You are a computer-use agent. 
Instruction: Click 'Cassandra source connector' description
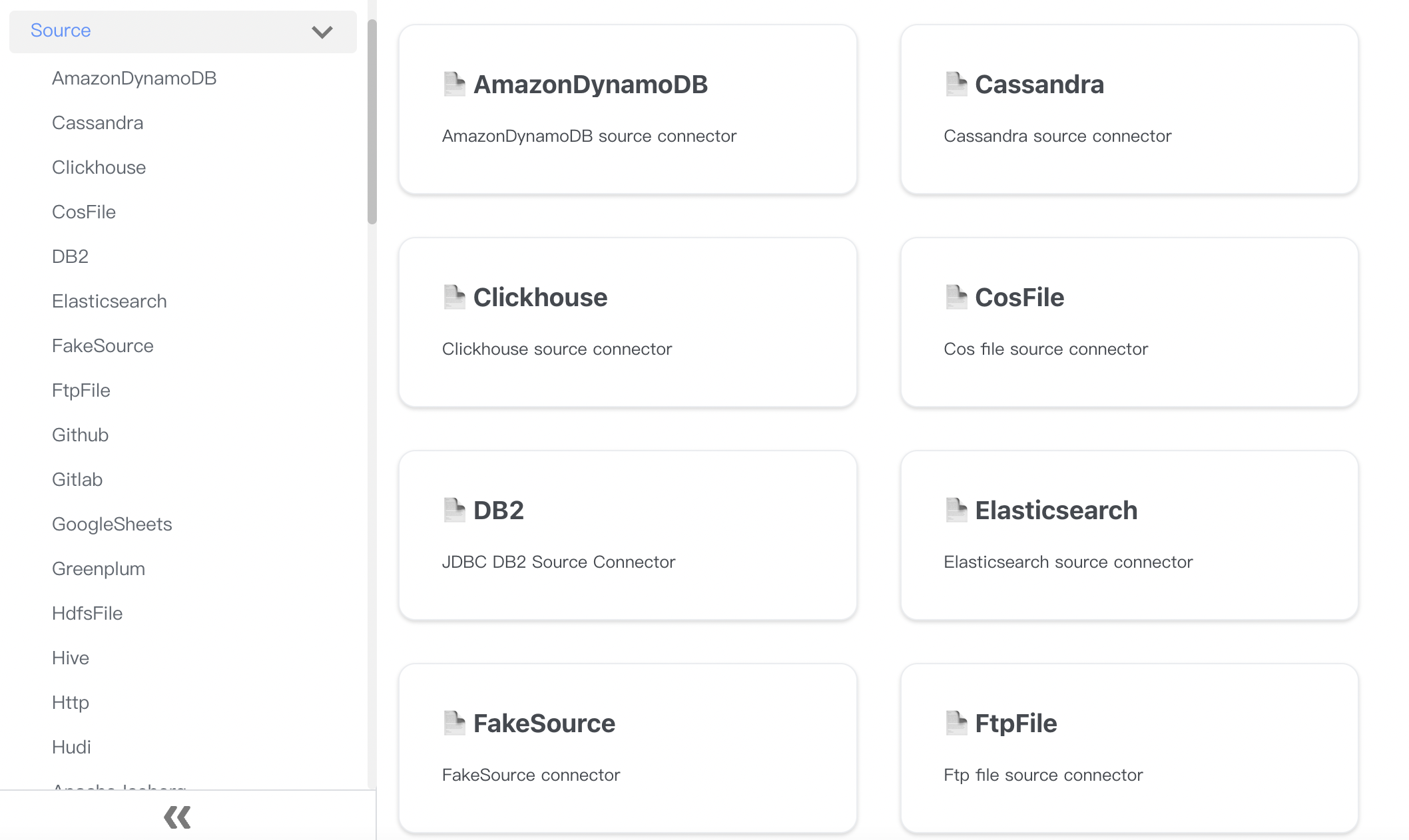coord(1057,136)
